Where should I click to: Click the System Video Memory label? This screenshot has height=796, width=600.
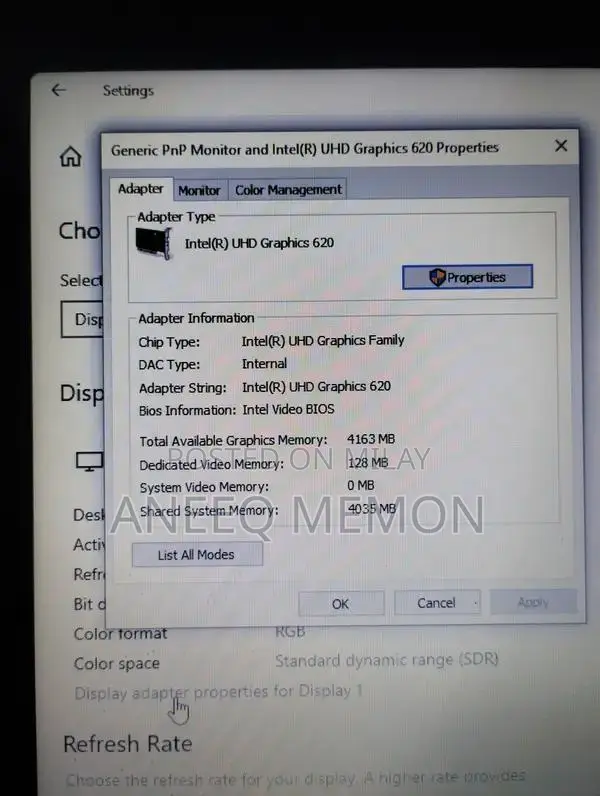point(205,487)
